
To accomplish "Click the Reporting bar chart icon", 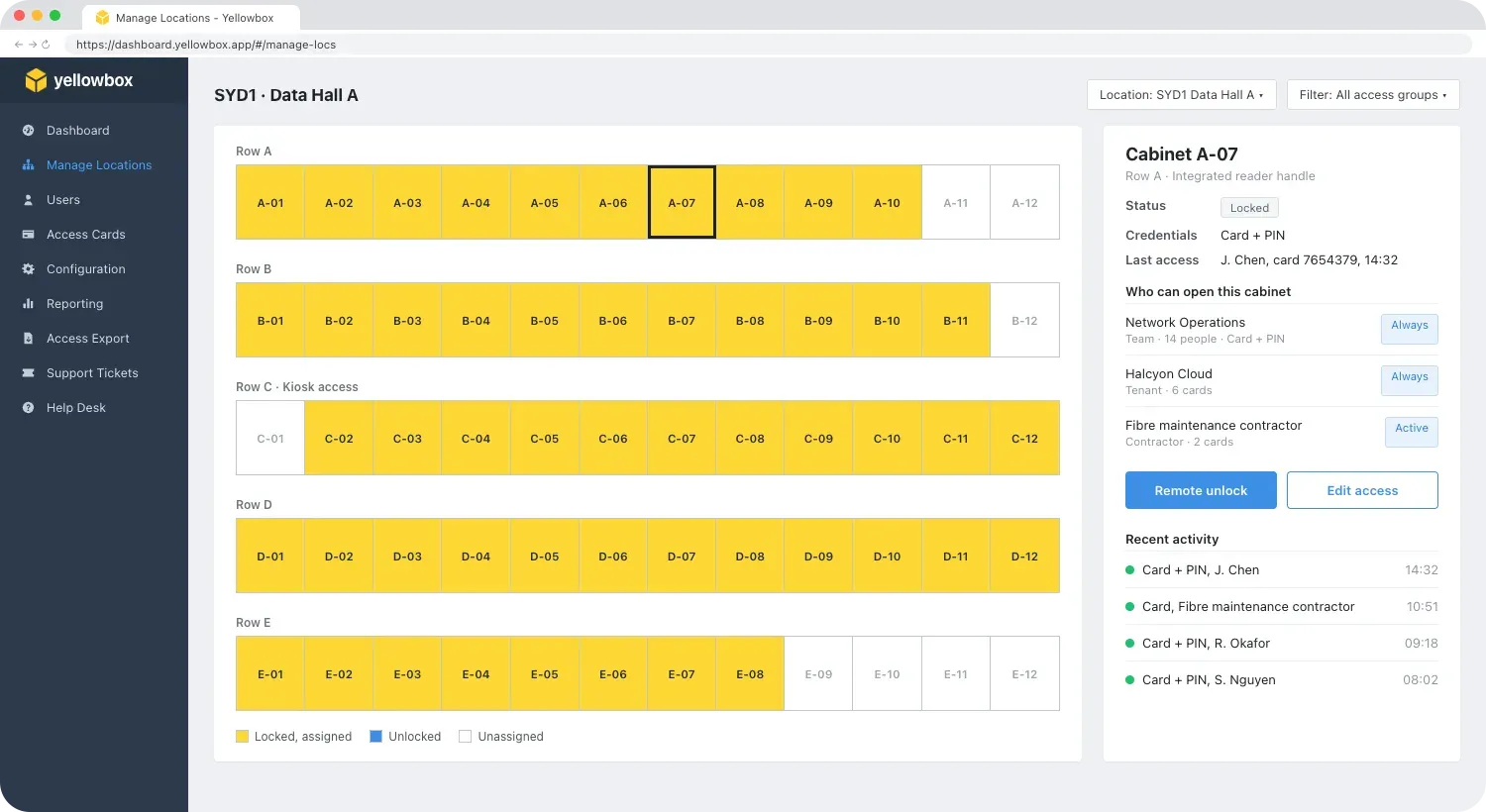I will click(28, 304).
